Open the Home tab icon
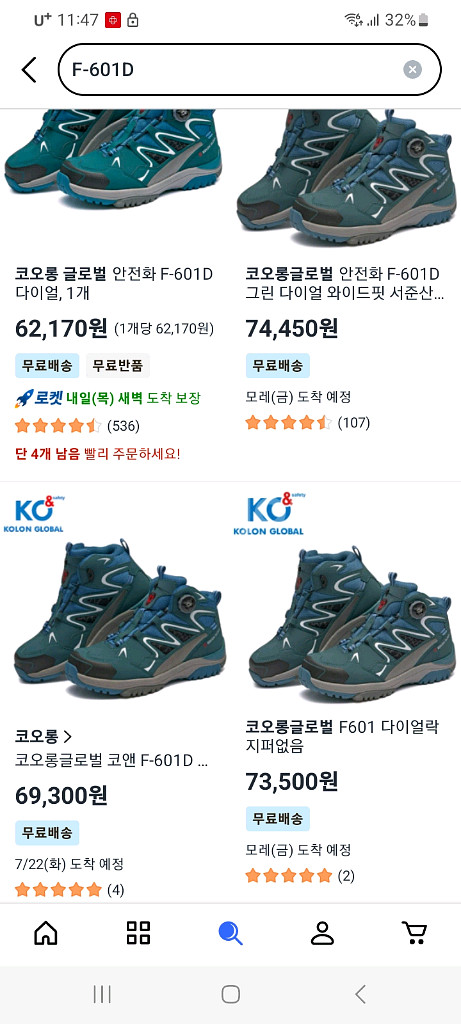 46,933
